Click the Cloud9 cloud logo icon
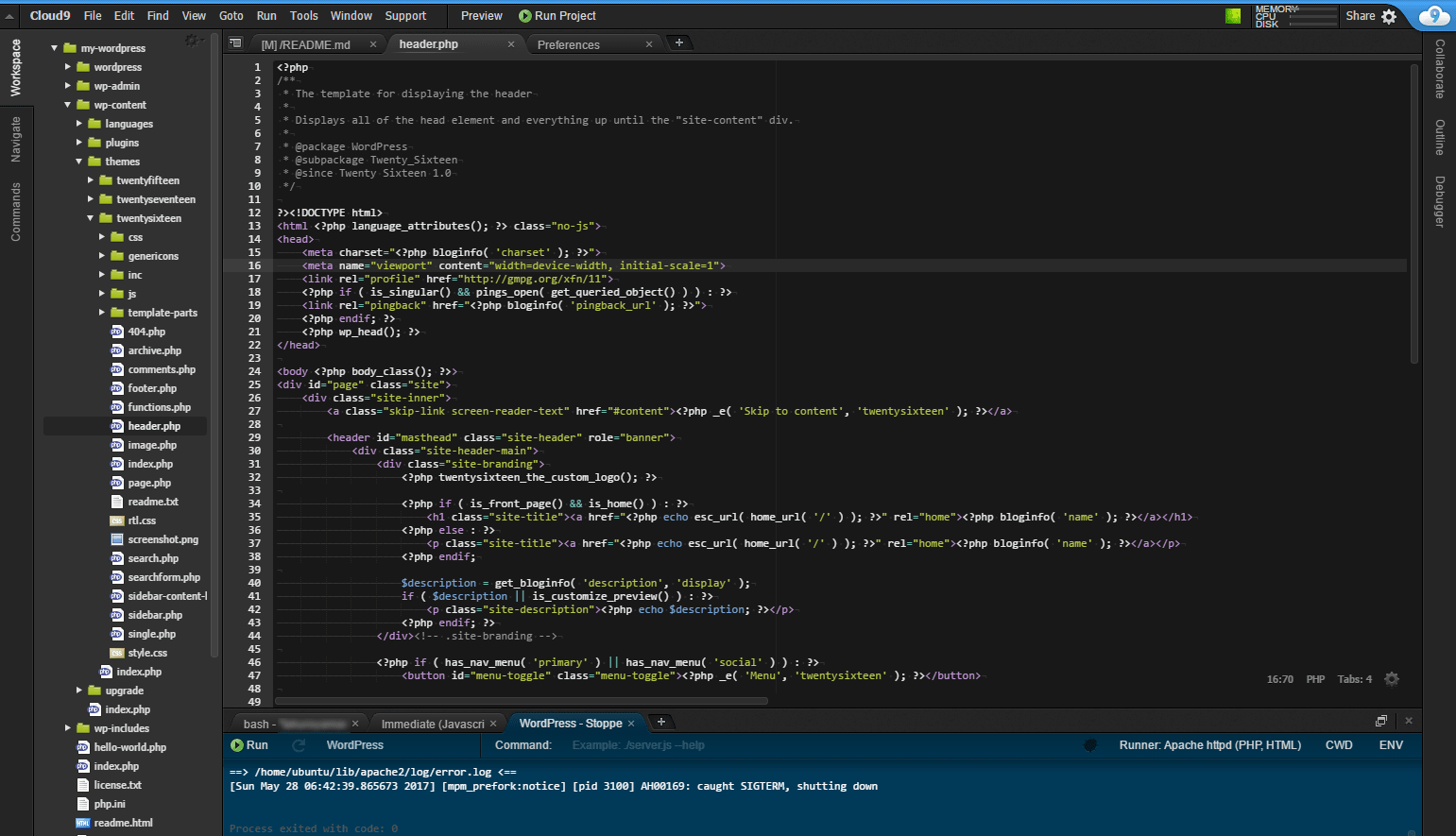The width and height of the screenshot is (1456, 836). (x=1434, y=15)
